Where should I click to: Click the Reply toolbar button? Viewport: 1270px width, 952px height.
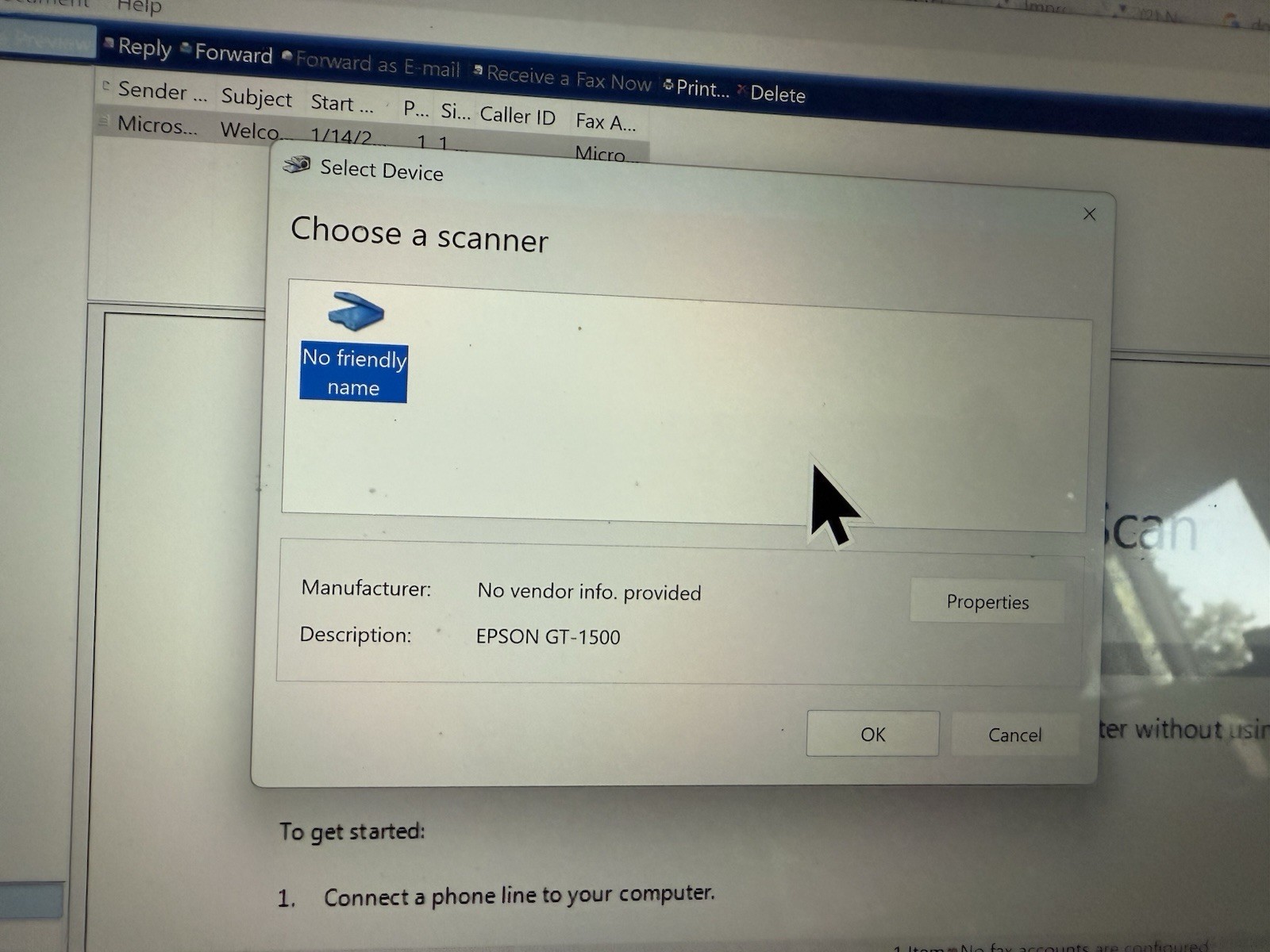pyautogui.click(x=138, y=48)
